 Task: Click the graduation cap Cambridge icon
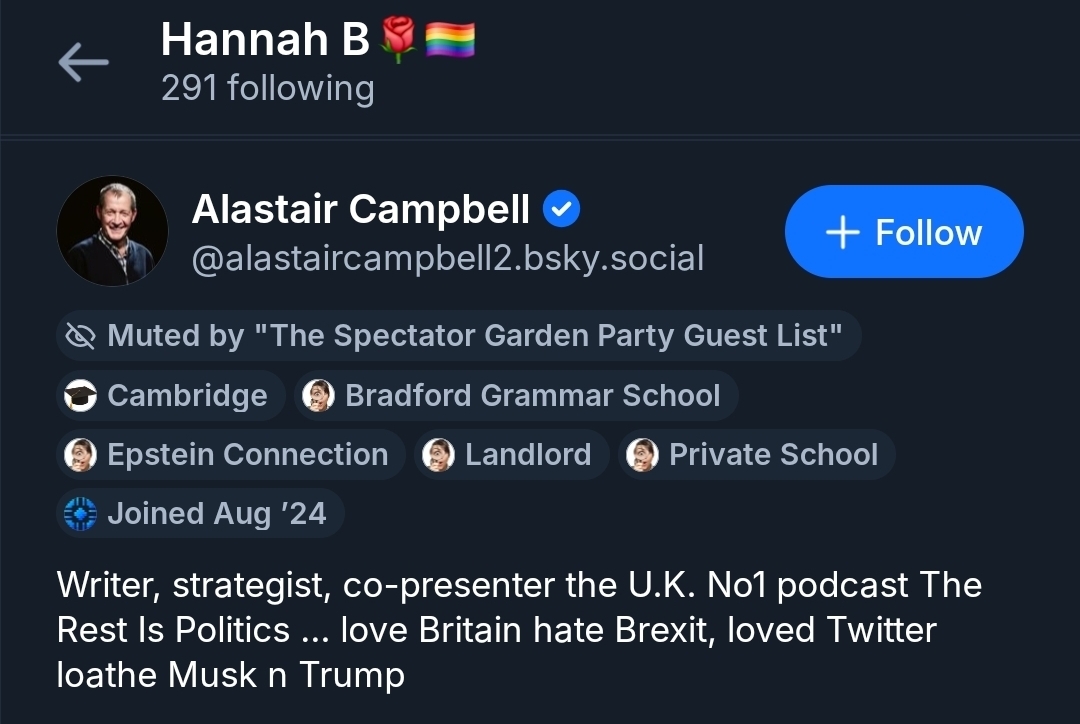coord(80,395)
